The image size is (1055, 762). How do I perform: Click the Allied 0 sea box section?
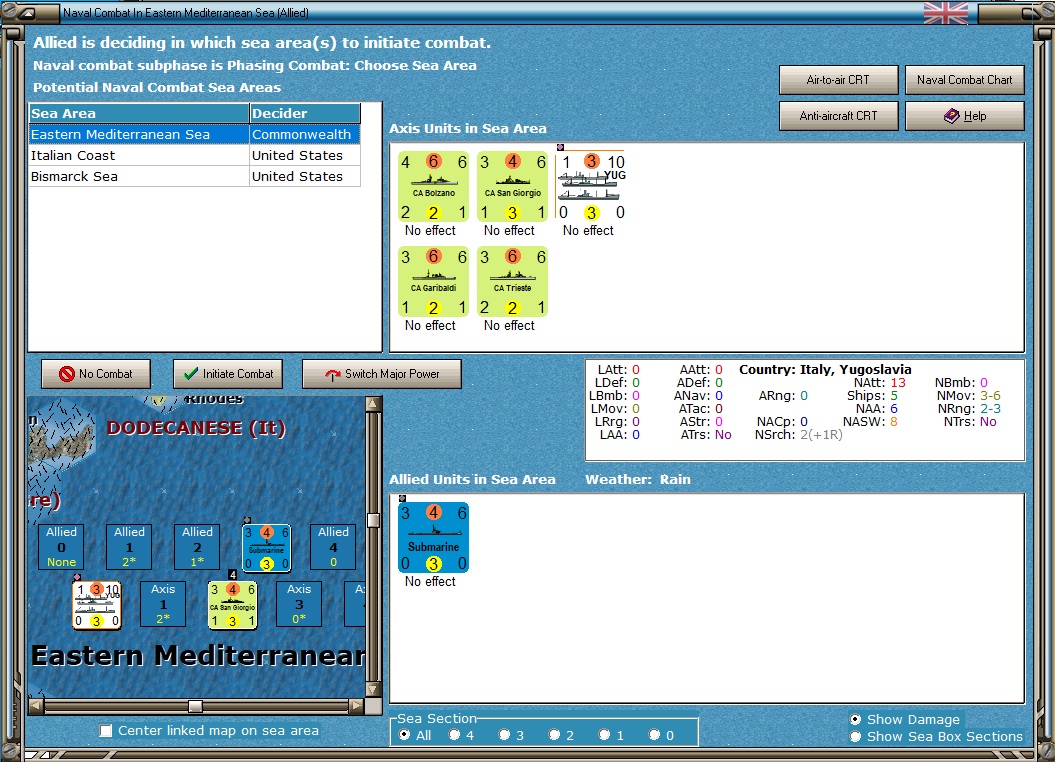61,547
